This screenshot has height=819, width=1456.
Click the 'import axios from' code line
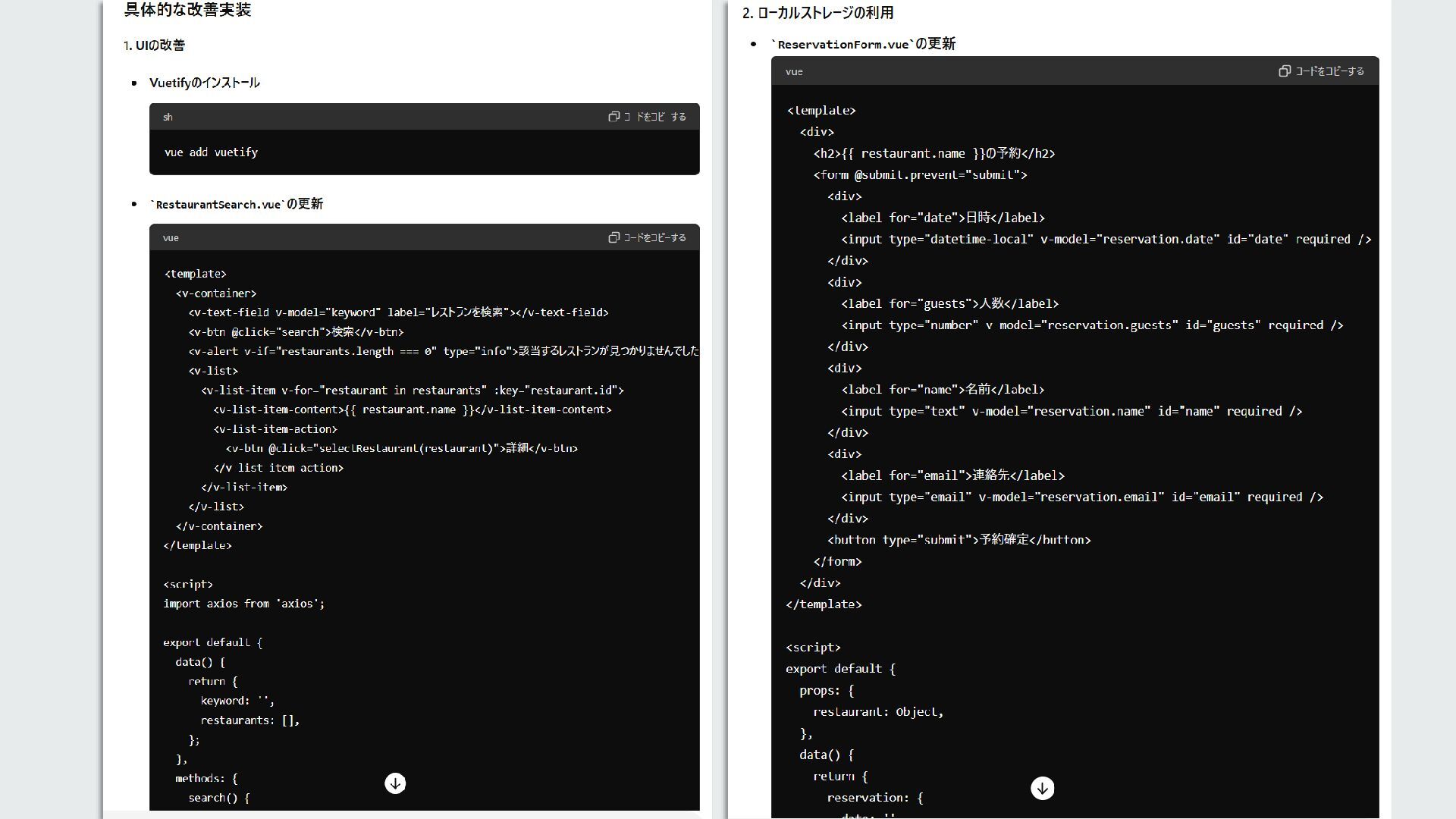tap(243, 604)
